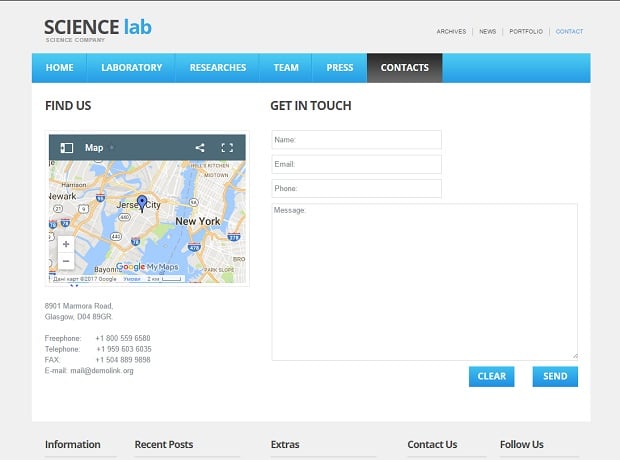Image resolution: width=620 pixels, height=460 pixels.
Task: Go to the LABORATORY tab
Action: click(x=131, y=68)
